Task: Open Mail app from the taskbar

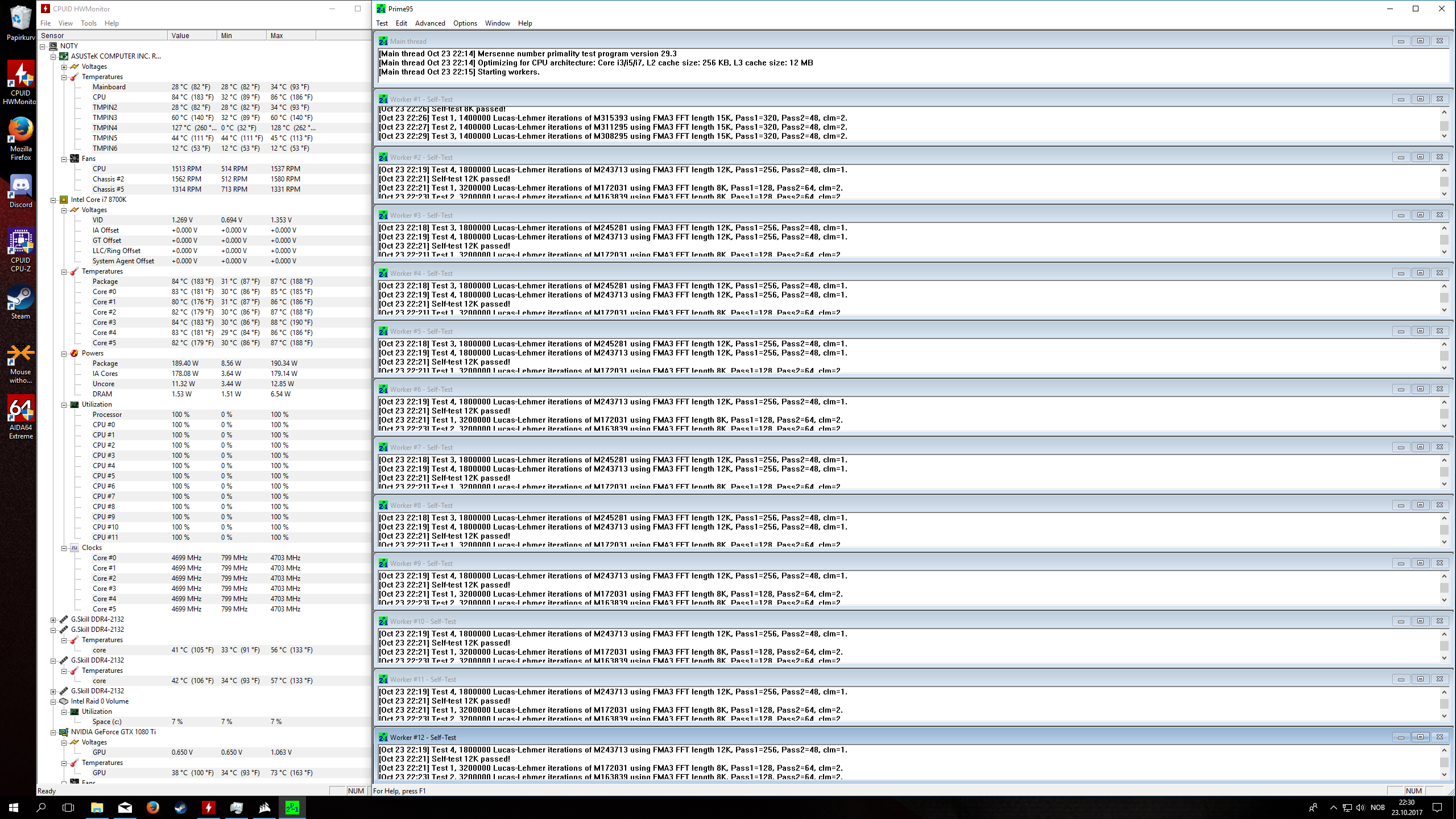Action: click(125, 808)
